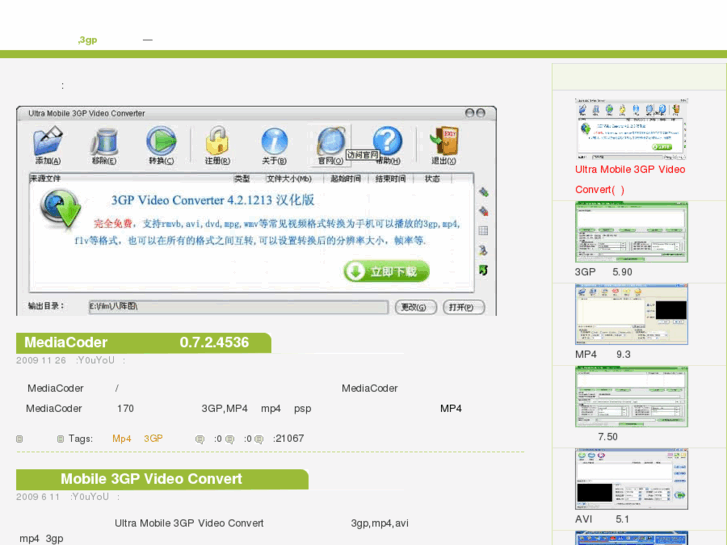The width and height of the screenshot is (727, 545).
Task: Click side icon with red film strip
Action: click(x=484, y=211)
